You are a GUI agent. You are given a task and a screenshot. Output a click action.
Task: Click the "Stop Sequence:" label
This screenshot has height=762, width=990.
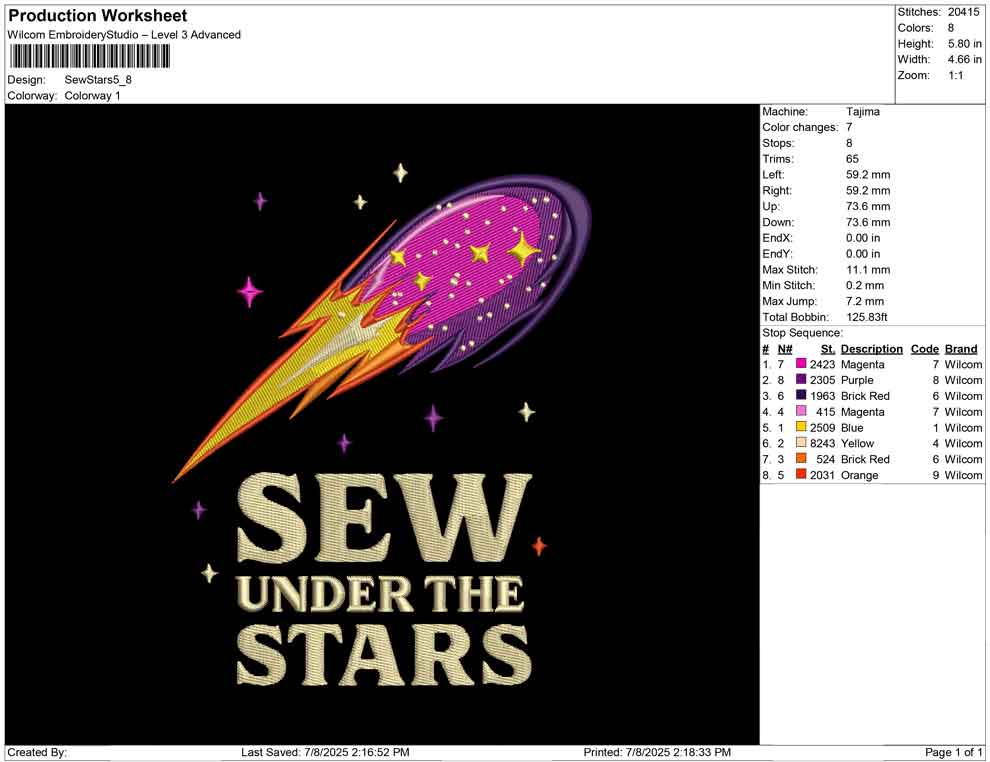(x=802, y=333)
